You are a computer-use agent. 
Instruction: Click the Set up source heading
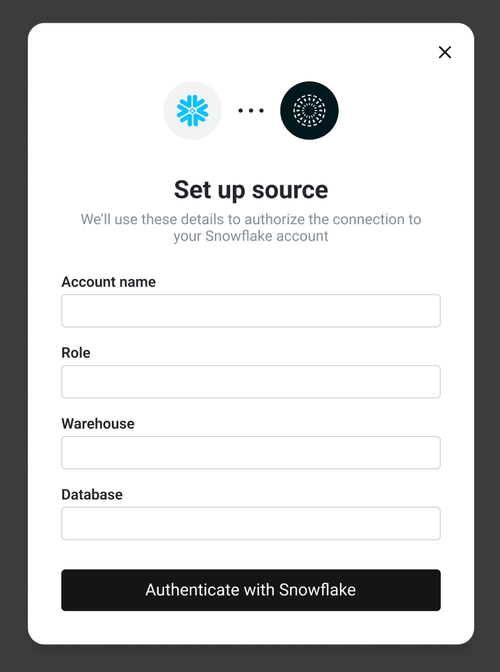[251, 189]
